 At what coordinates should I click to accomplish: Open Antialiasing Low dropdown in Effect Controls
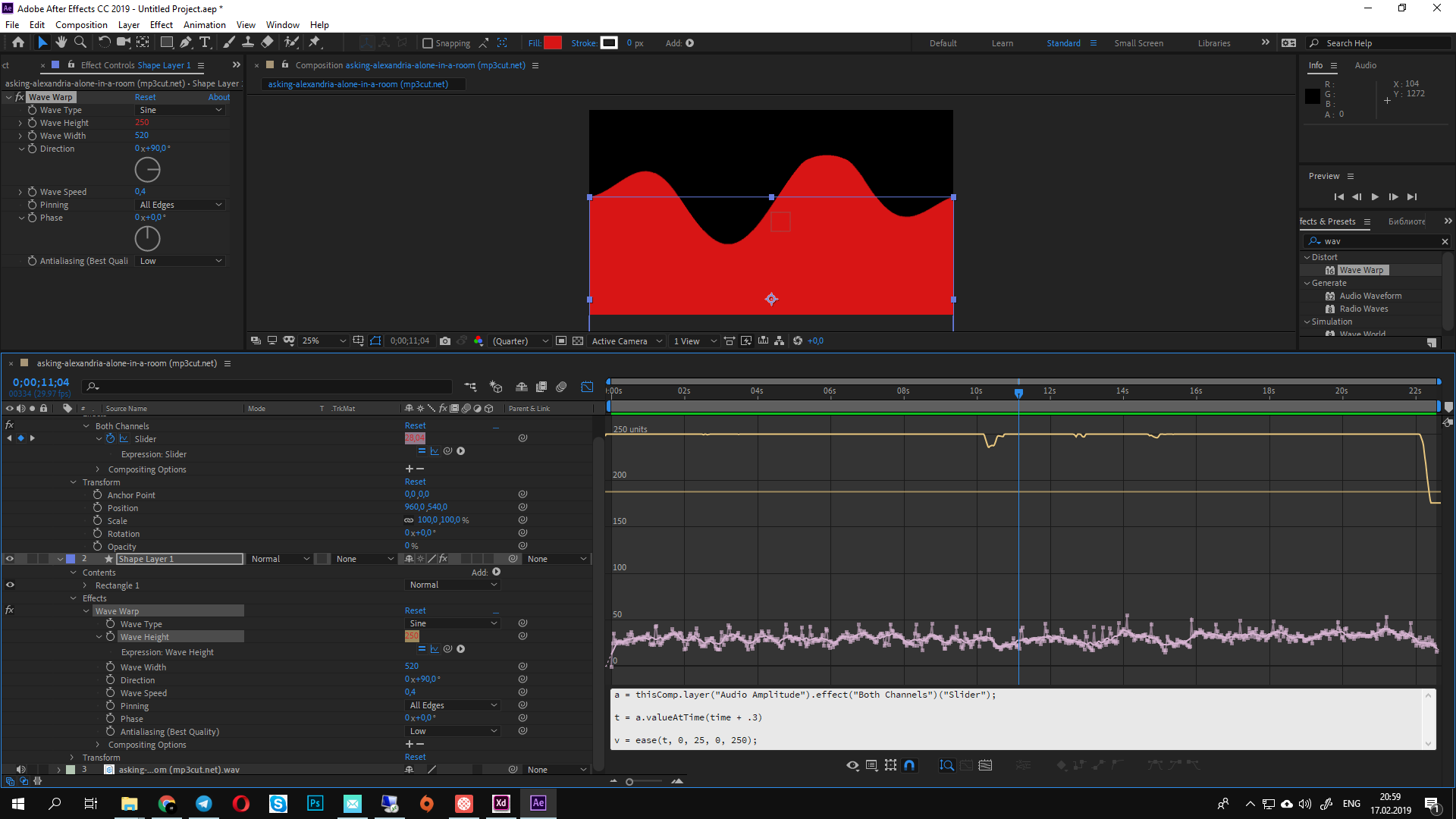tap(180, 261)
